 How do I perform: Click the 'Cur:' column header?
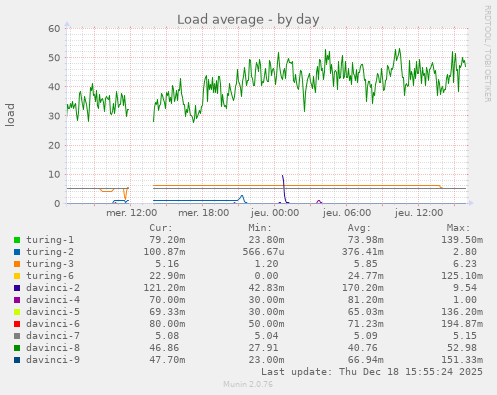(x=161, y=228)
